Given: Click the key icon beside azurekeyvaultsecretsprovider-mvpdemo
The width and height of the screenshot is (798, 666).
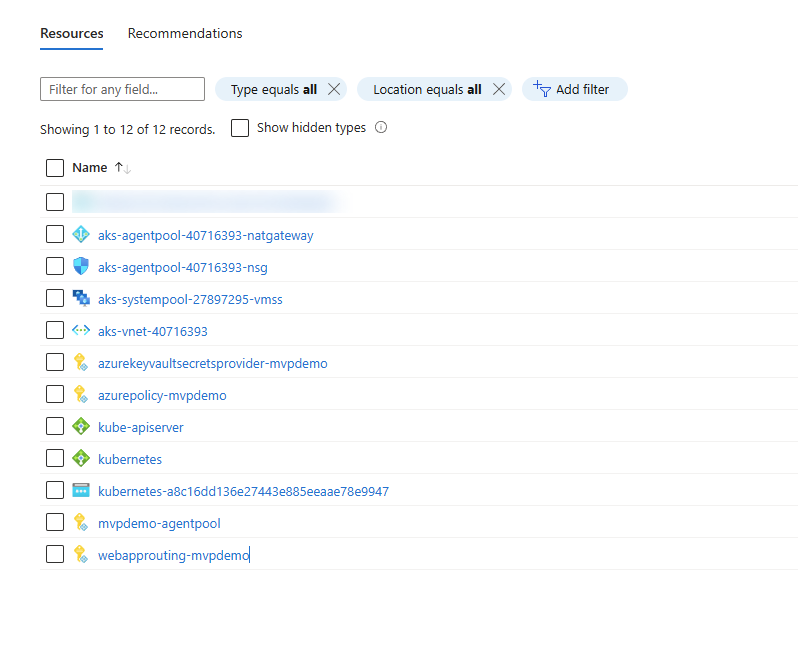Looking at the screenshot, I should click(x=81, y=362).
